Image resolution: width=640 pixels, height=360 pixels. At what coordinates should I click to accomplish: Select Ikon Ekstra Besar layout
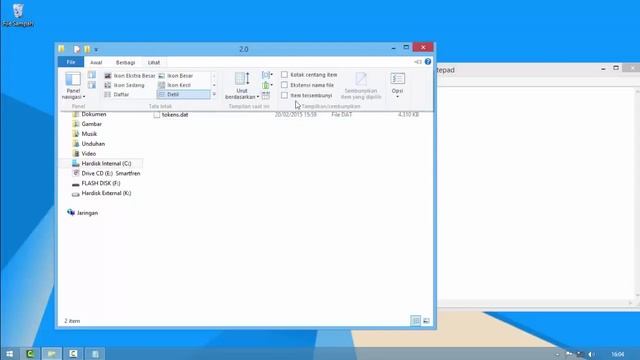pos(129,76)
